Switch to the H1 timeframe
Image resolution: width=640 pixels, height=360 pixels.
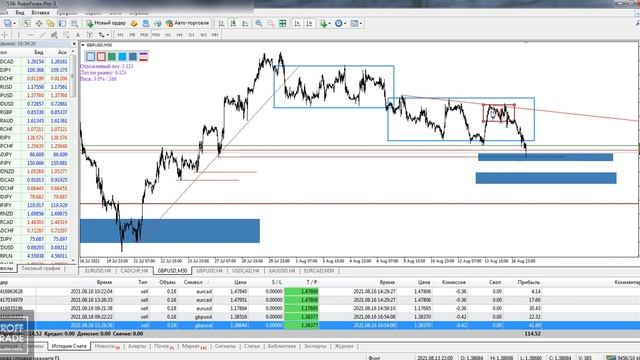[x=167, y=35]
